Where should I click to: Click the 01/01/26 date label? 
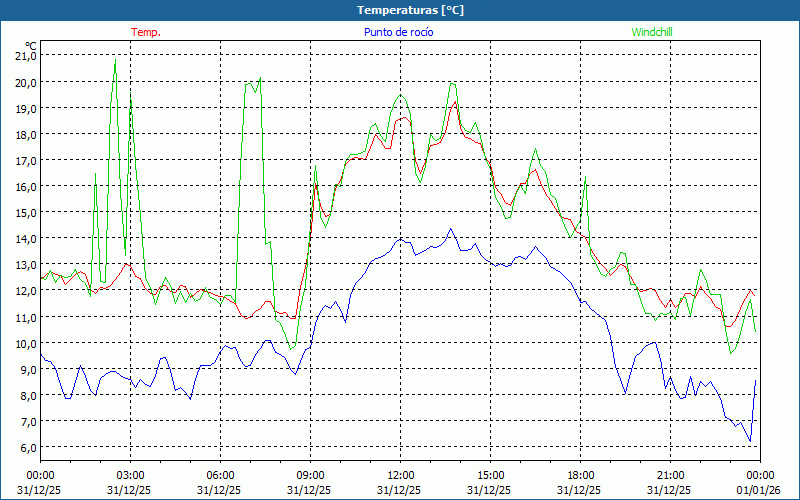coord(760,490)
